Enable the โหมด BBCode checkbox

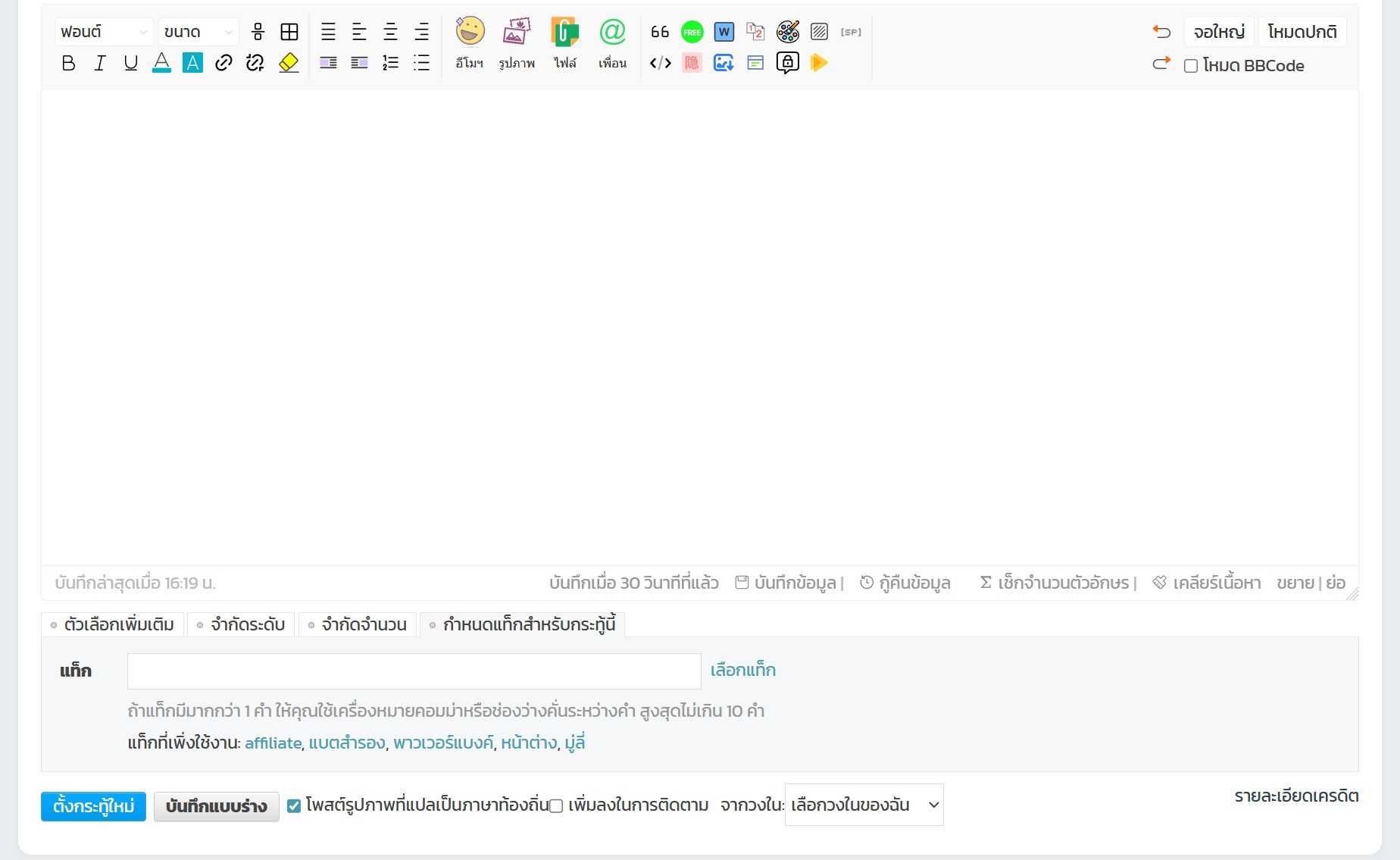[1191, 66]
